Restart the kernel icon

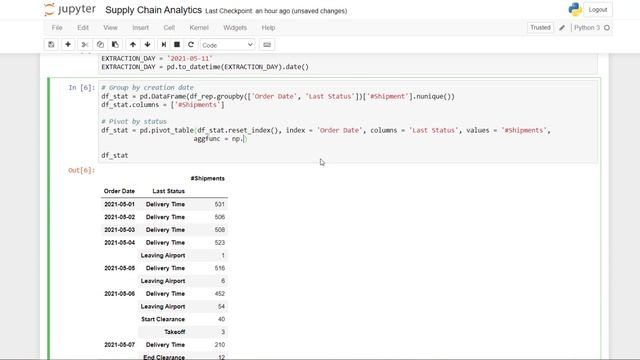coord(191,44)
